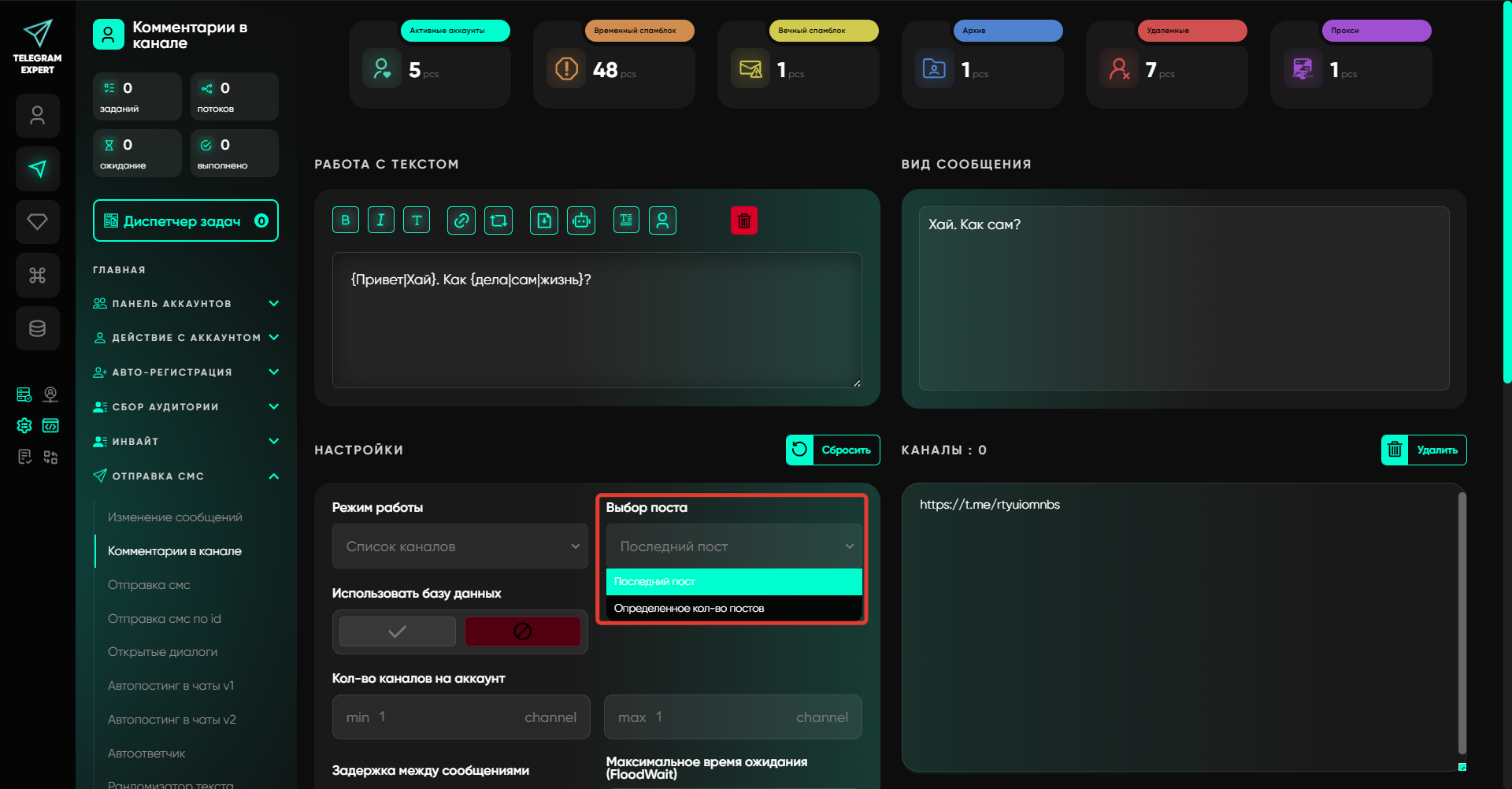Disable database use with red button
Screen dimensions: 1512x789
522,632
